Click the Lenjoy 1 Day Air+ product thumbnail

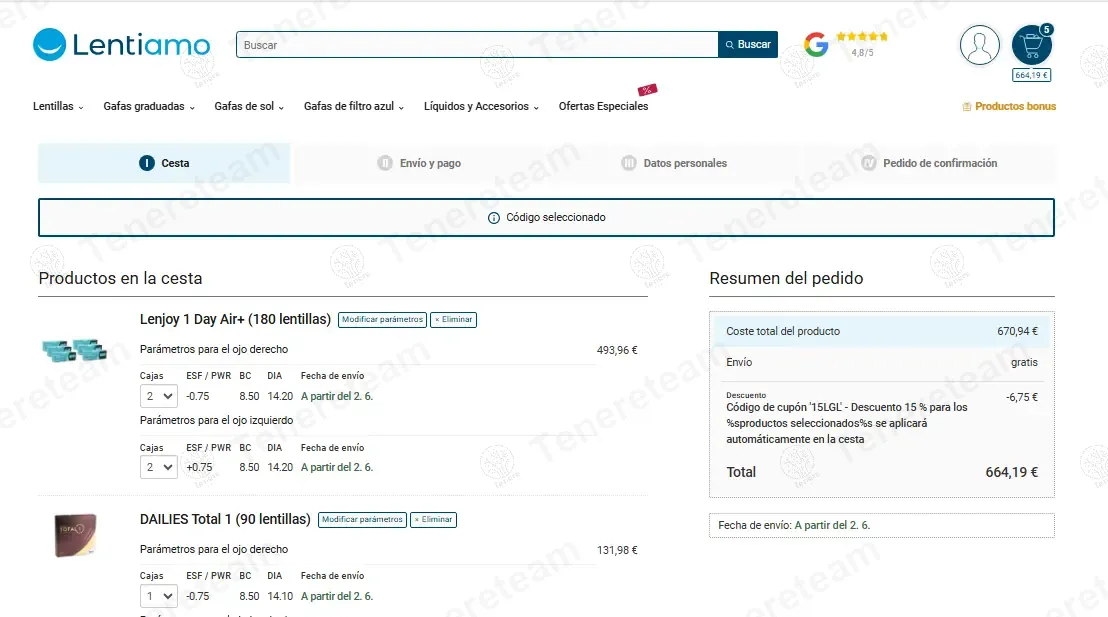[x=74, y=350]
